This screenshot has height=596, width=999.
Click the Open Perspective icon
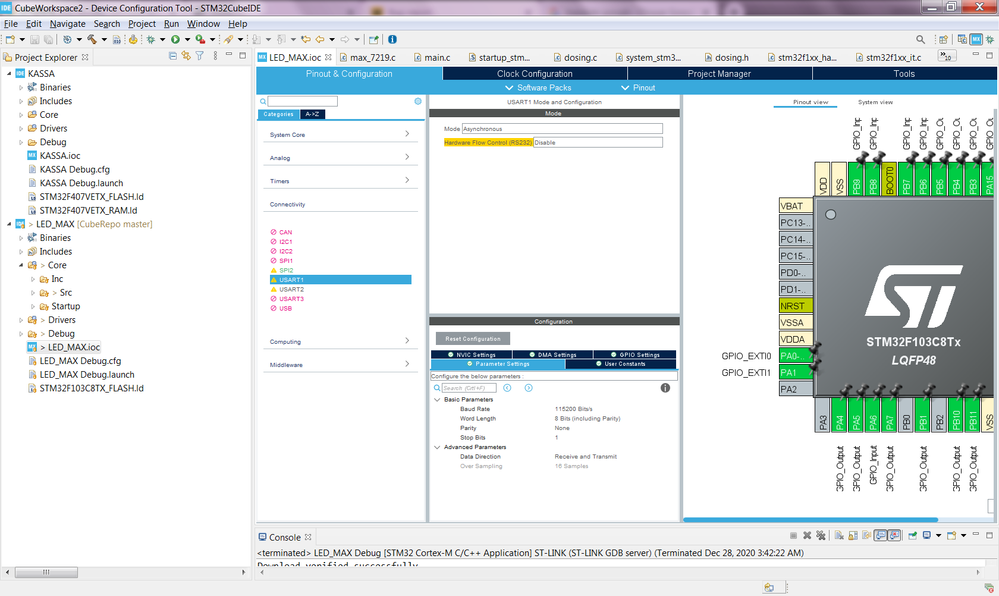pyautogui.click(x=943, y=40)
